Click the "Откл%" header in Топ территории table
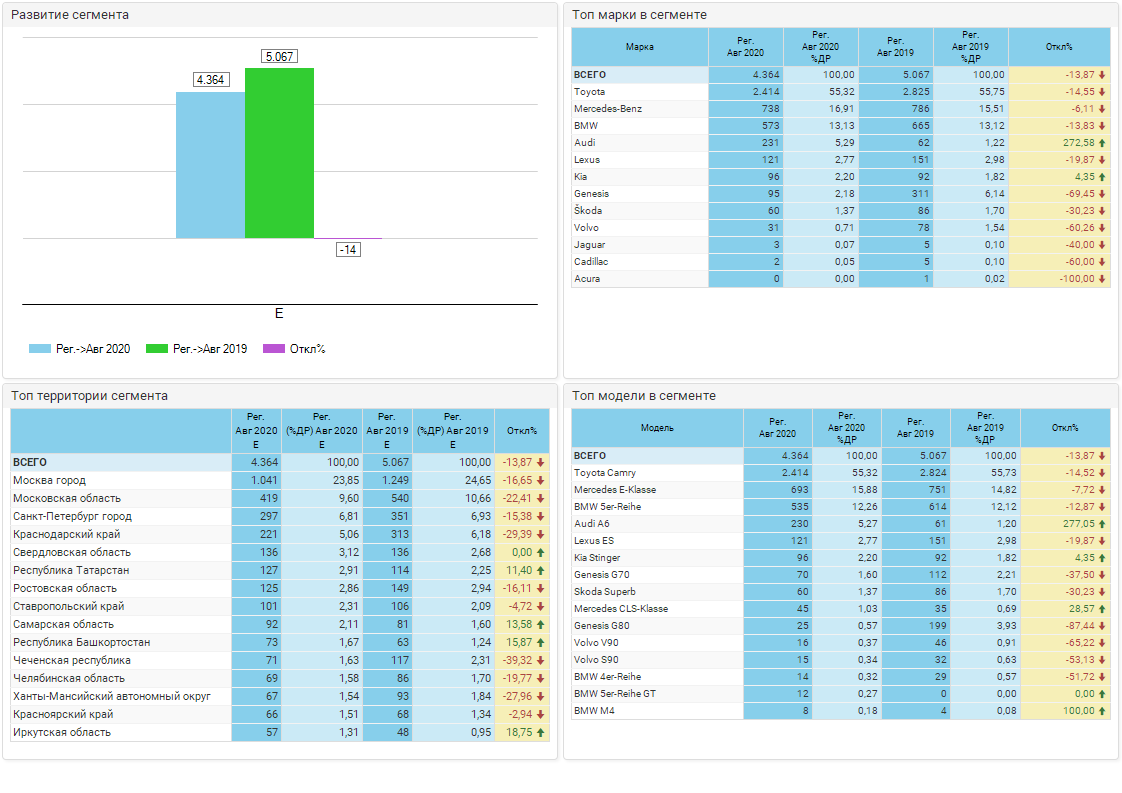Viewport: 1122px width, 793px height. [x=522, y=431]
